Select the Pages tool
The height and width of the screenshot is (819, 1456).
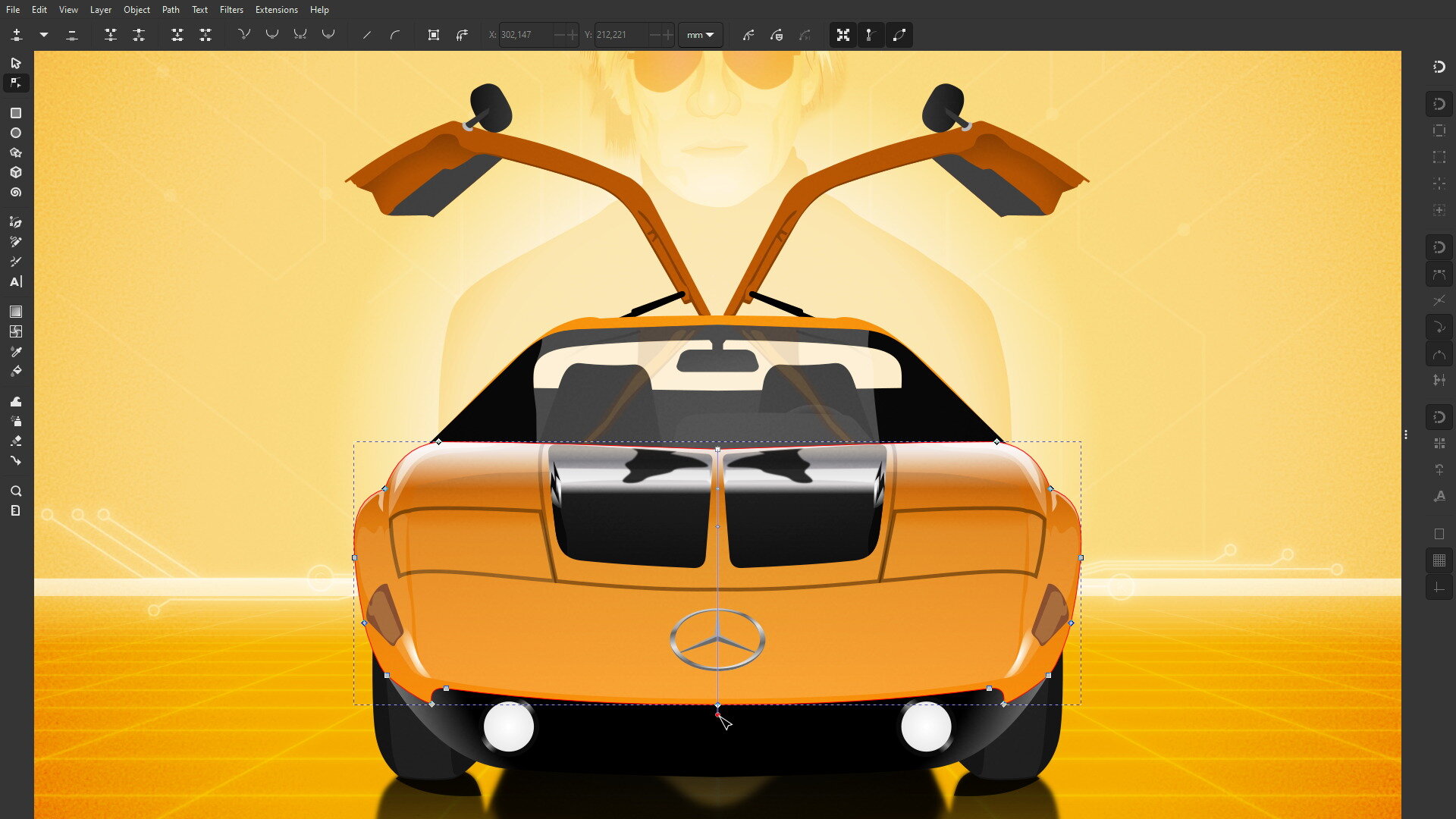pyautogui.click(x=16, y=510)
